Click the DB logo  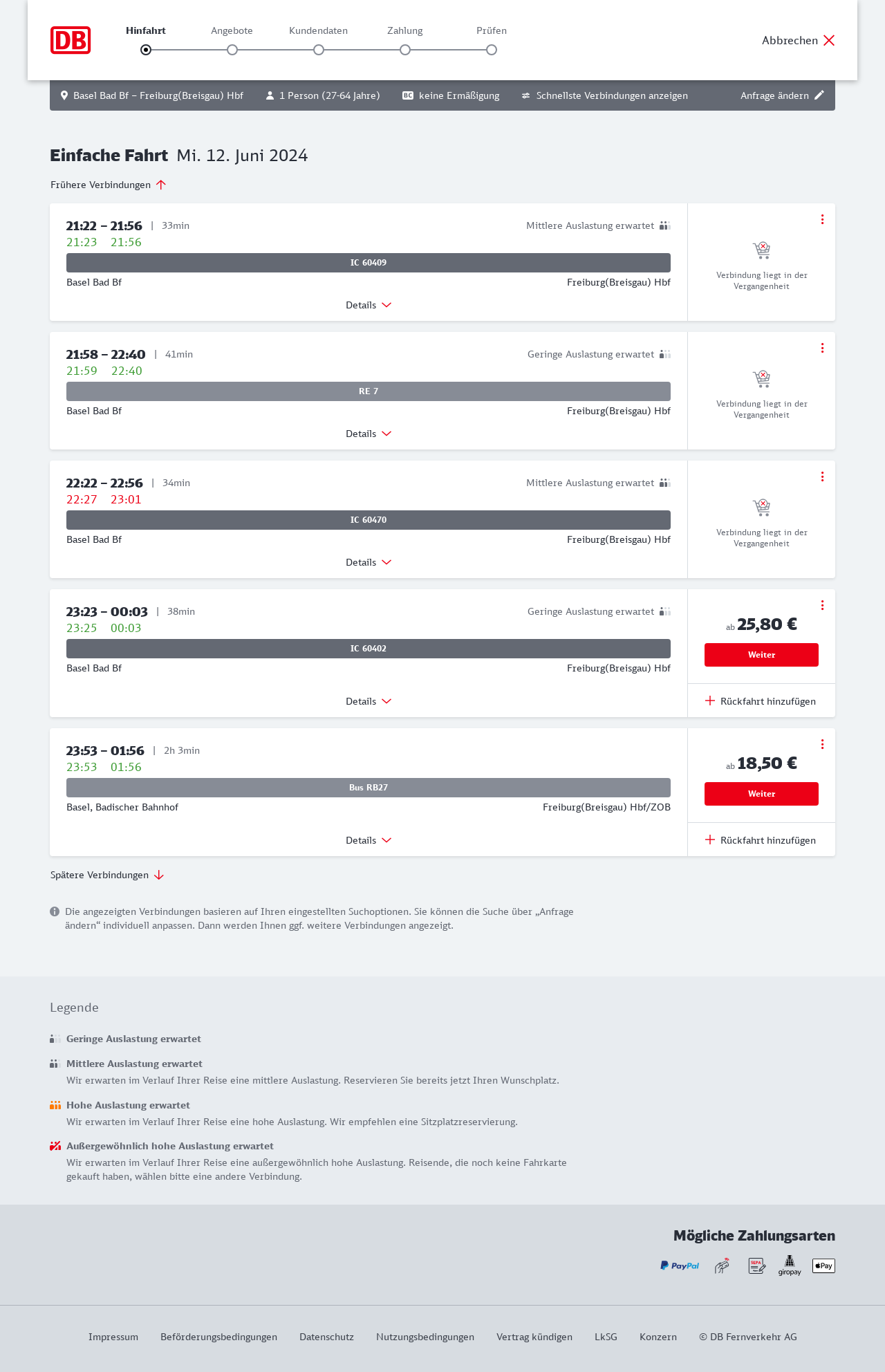[x=71, y=40]
